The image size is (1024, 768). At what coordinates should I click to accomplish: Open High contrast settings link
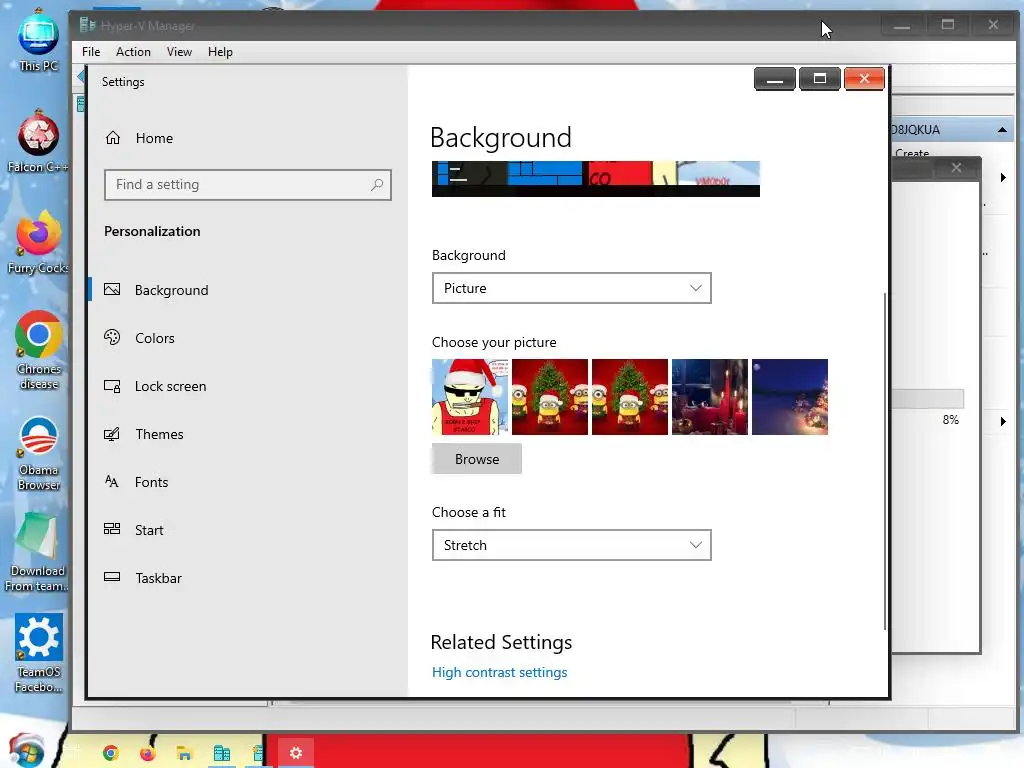500,672
